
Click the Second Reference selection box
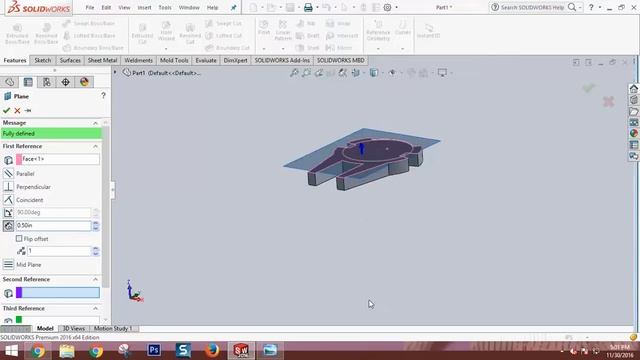tap(58, 293)
